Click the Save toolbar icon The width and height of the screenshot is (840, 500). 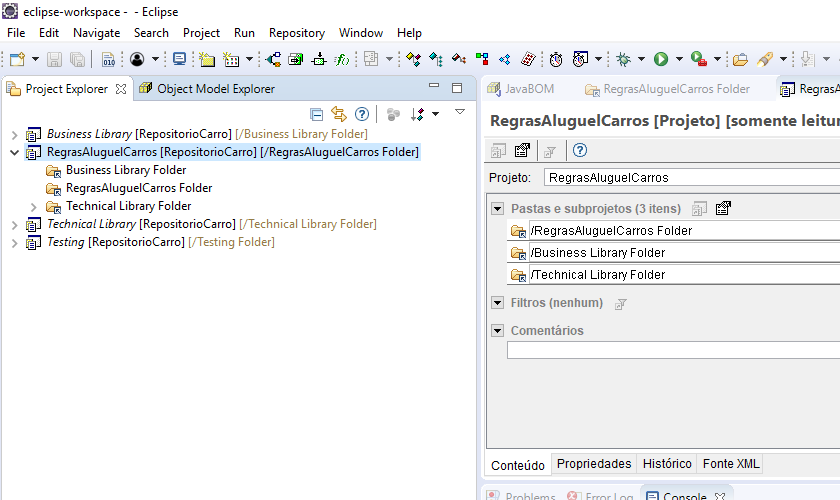click(54, 59)
